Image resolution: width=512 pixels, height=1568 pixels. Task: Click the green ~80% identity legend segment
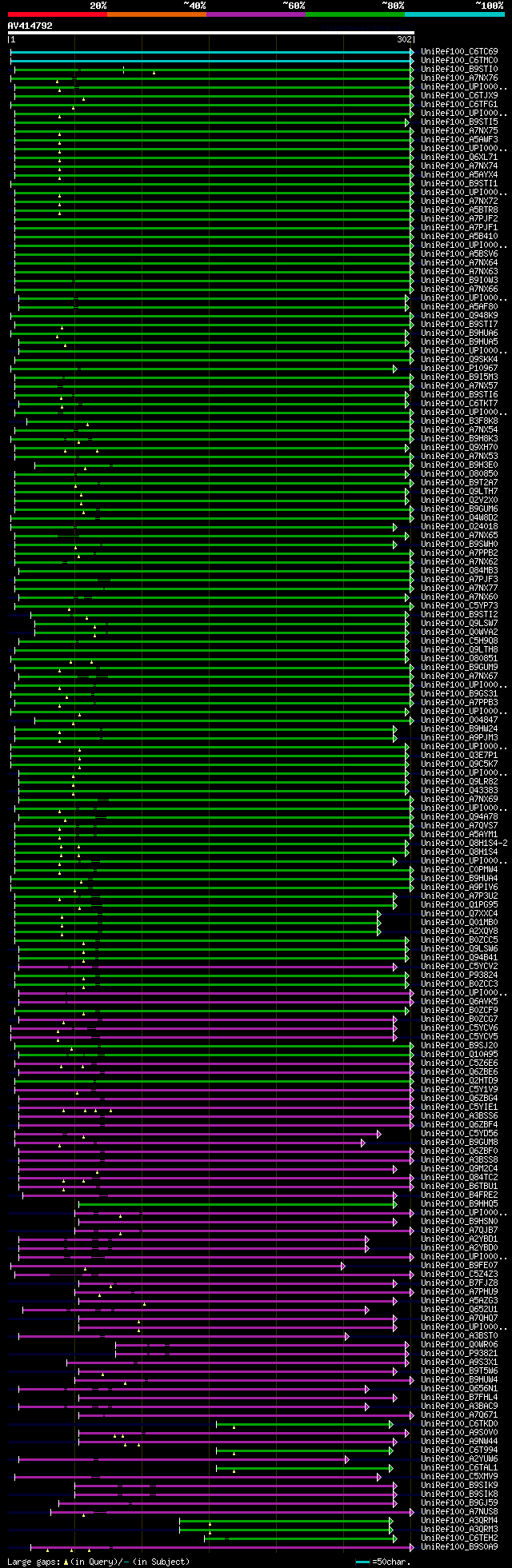tap(355, 14)
